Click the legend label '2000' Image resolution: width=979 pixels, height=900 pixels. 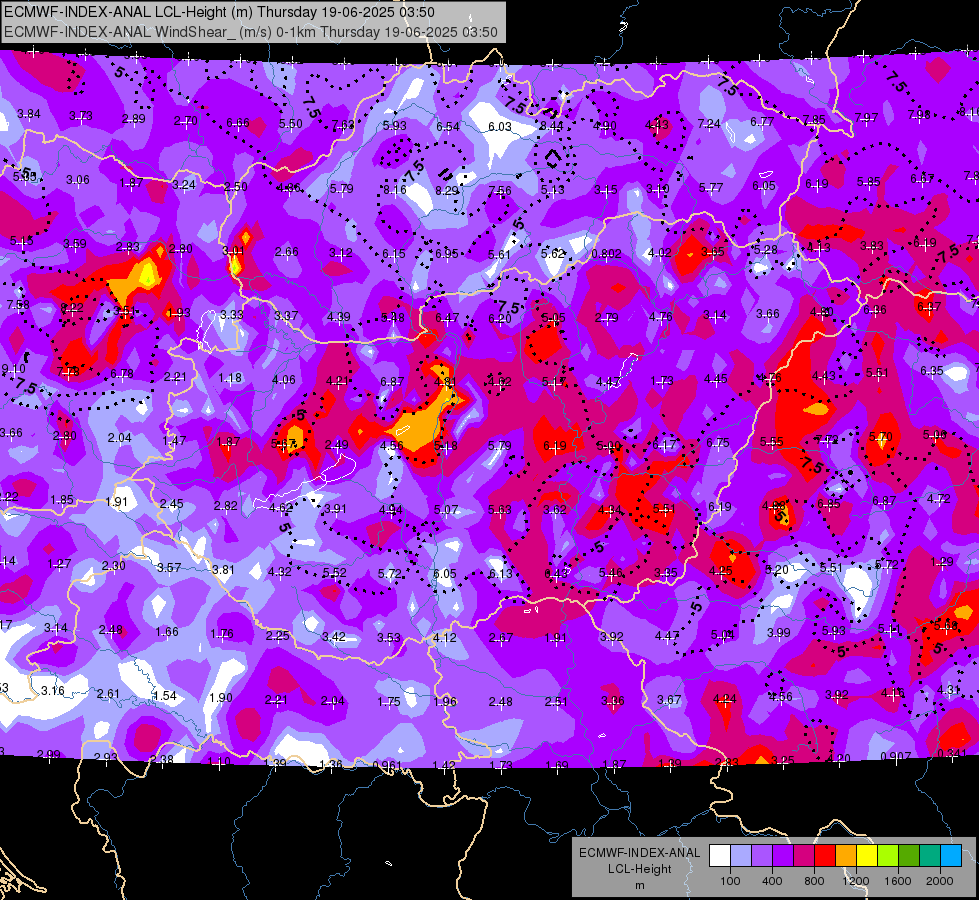[940, 881]
